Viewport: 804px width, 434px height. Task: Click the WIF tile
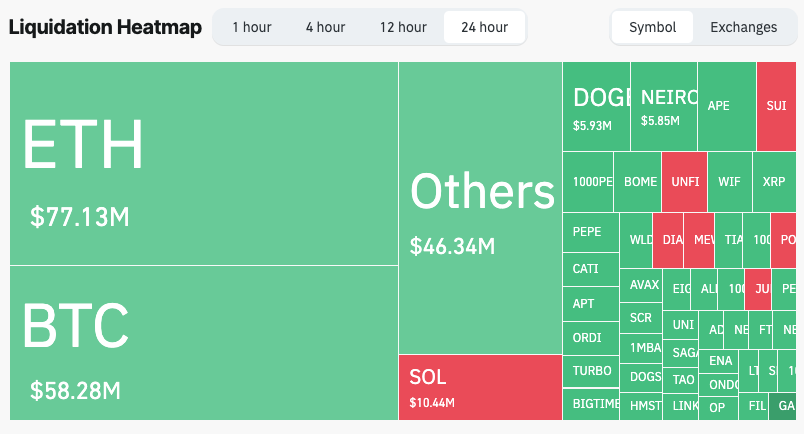[x=730, y=182]
